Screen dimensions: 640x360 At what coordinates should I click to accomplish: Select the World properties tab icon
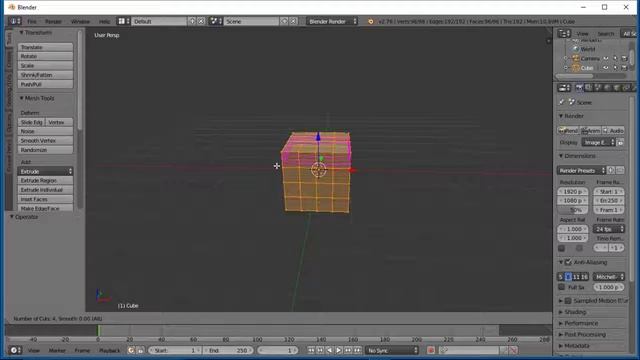(x=607, y=88)
